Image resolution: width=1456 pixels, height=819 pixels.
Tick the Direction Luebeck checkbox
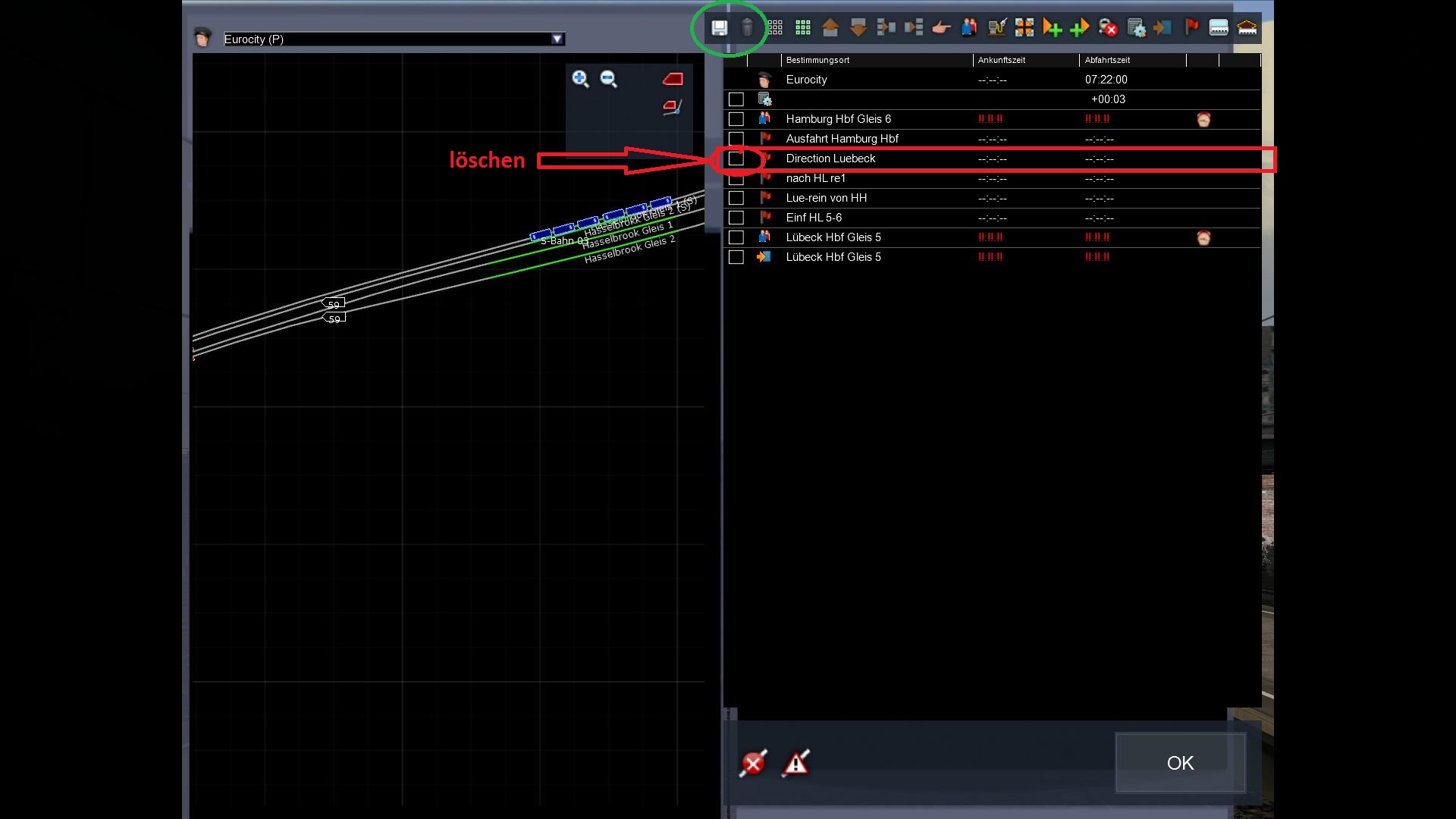[736, 158]
